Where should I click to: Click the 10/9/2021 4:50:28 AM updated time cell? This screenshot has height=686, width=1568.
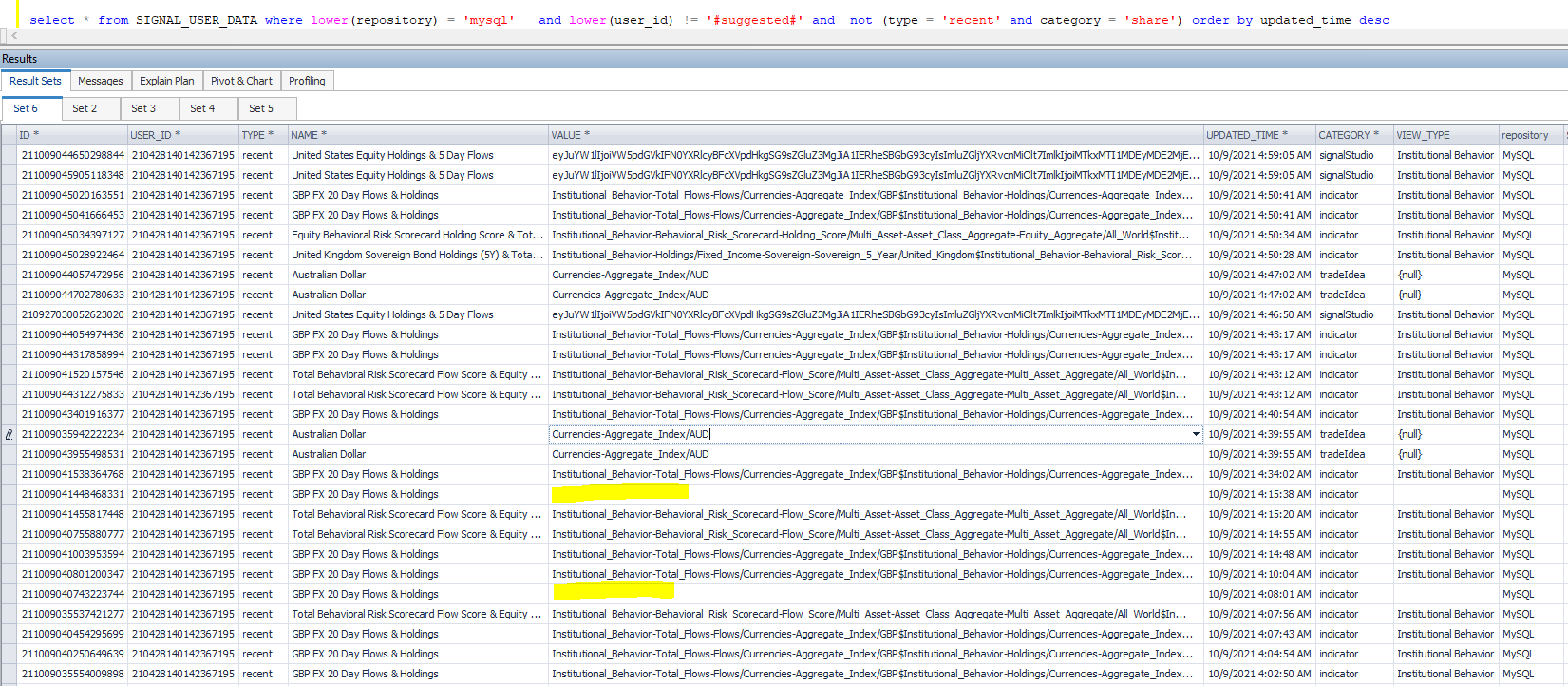1259,255
